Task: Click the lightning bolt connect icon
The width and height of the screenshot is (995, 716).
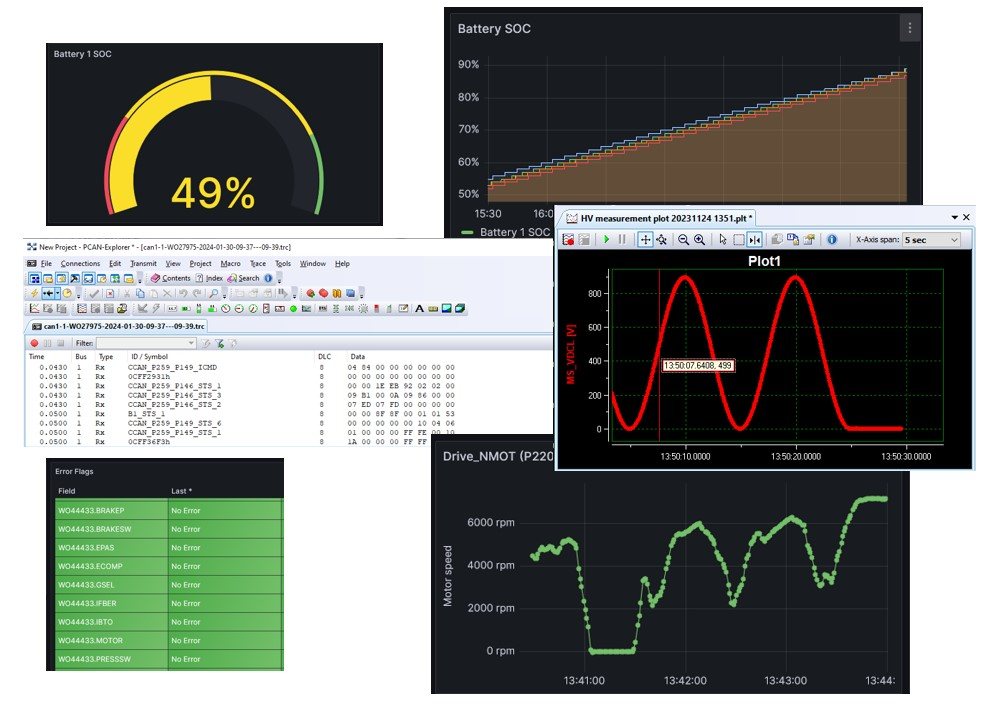Action: coord(34,293)
